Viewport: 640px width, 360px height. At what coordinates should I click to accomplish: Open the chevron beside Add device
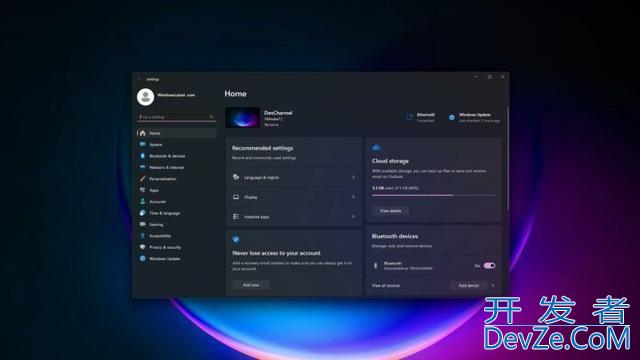pyautogui.click(x=493, y=286)
